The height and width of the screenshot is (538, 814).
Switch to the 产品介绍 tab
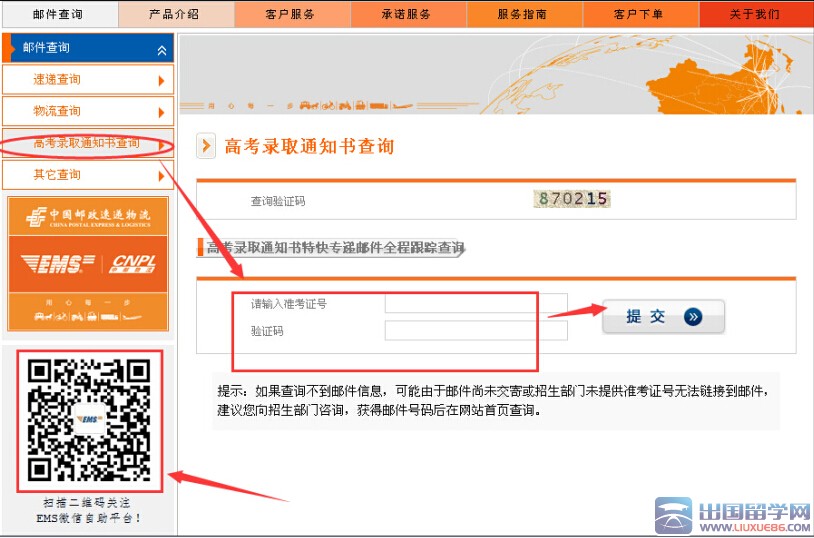pos(174,14)
